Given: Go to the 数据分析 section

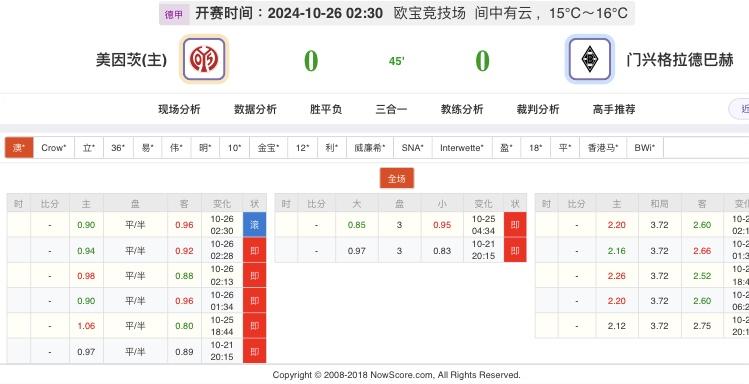Looking at the screenshot, I should coord(255,109).
